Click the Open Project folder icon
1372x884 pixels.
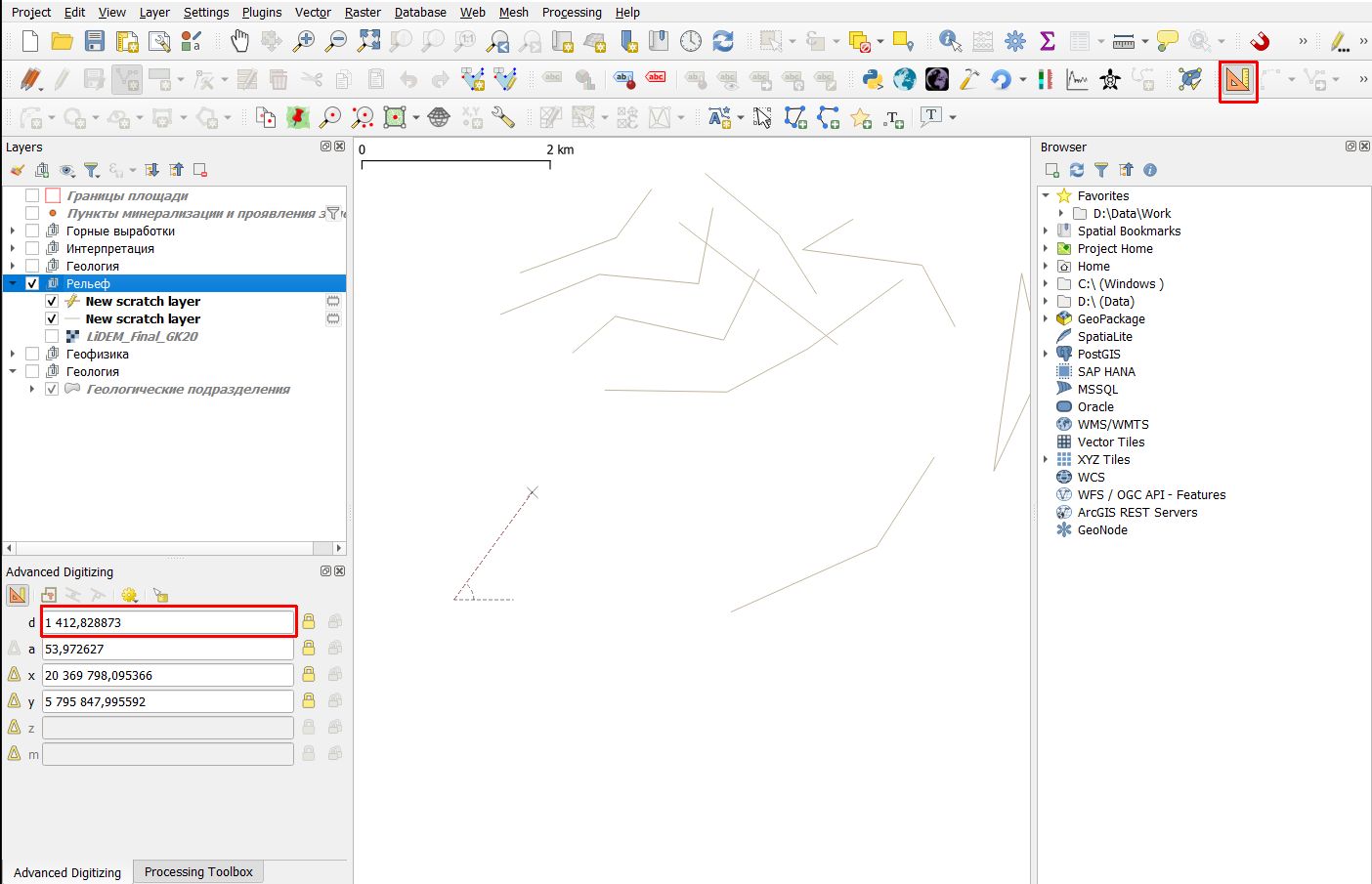tap(63, 41)
